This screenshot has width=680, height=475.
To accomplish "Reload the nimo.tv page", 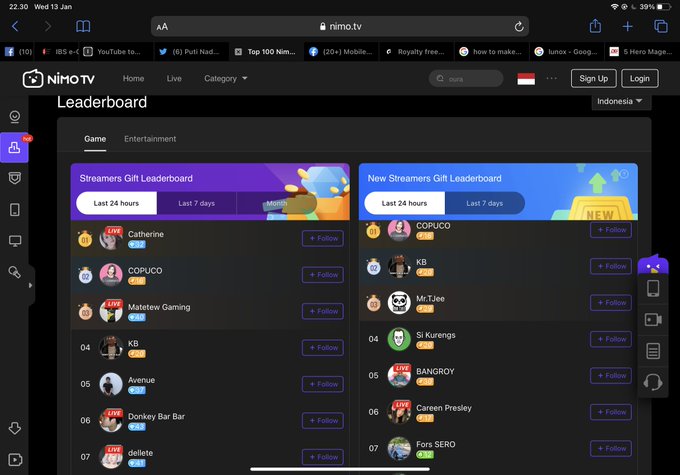I will [519, 26].
